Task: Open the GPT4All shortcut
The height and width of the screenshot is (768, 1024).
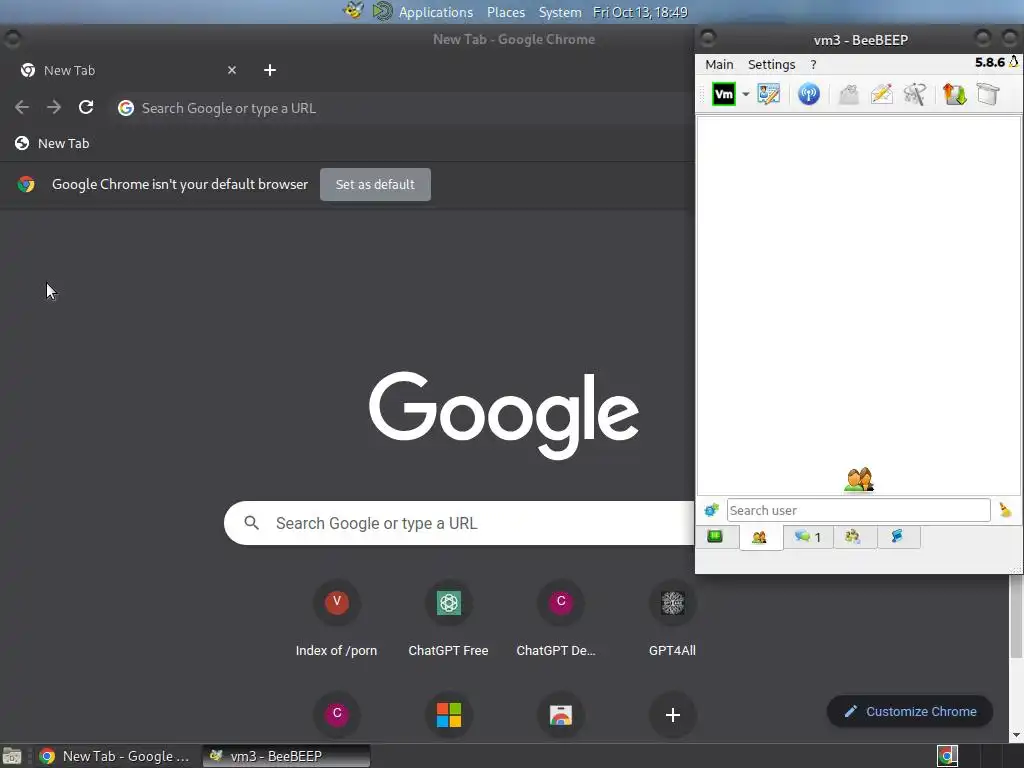Action: pyautogui.click(x=672, y=618)
